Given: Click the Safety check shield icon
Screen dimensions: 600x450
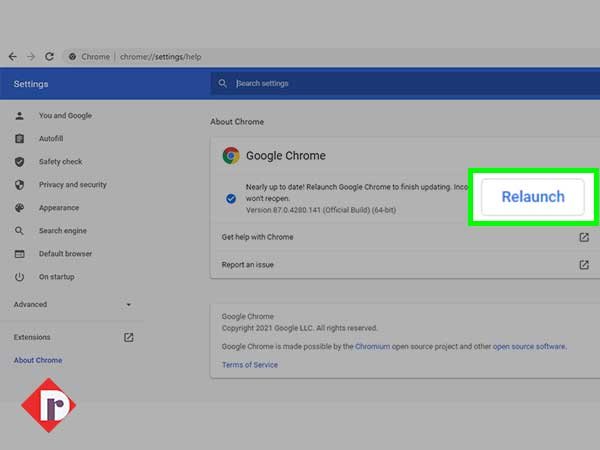Looking at the screenshot, I should click(20, 162).
